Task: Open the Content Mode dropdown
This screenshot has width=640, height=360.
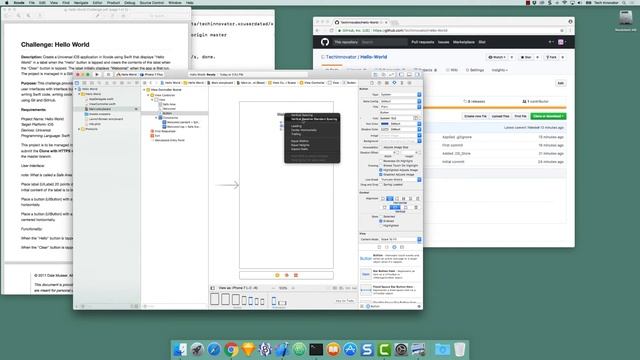Action: click(x=400, y=240)
